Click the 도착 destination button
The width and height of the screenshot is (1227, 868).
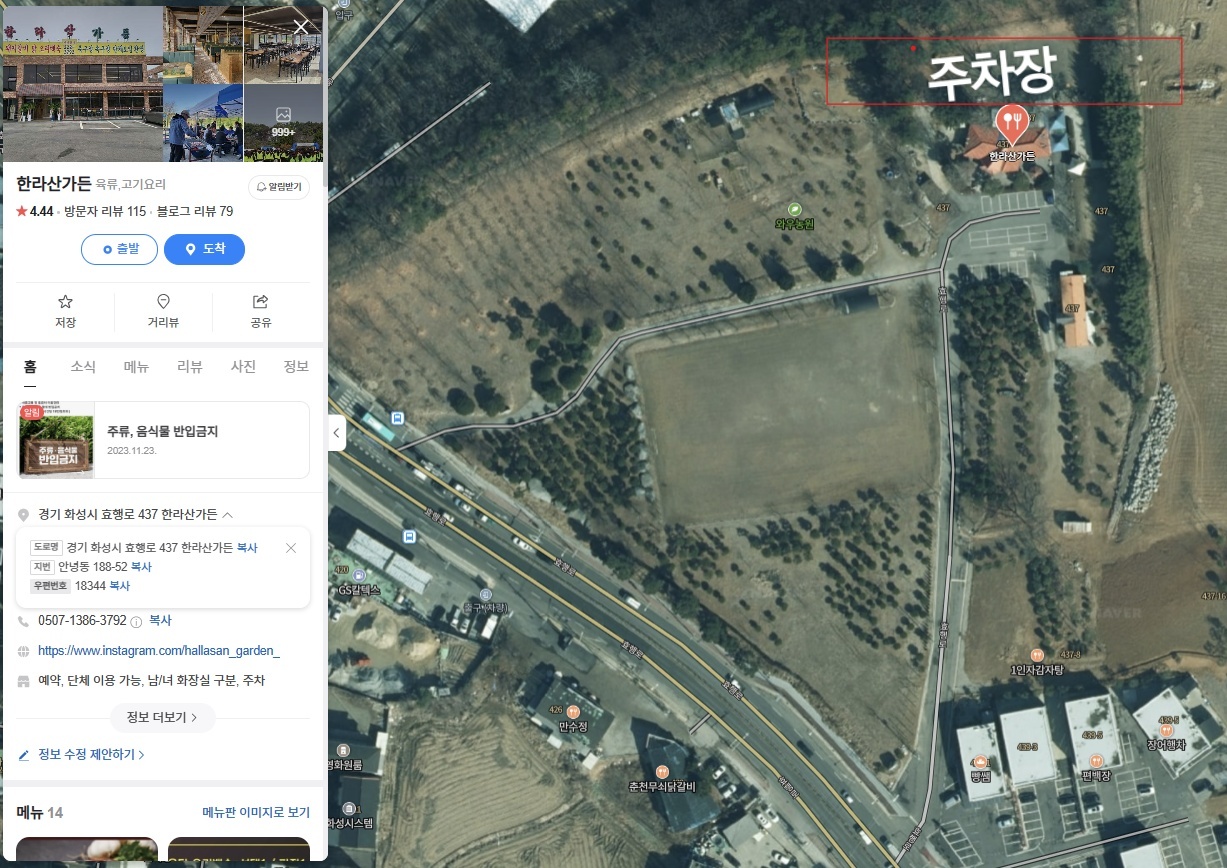(x=204, y=249)
